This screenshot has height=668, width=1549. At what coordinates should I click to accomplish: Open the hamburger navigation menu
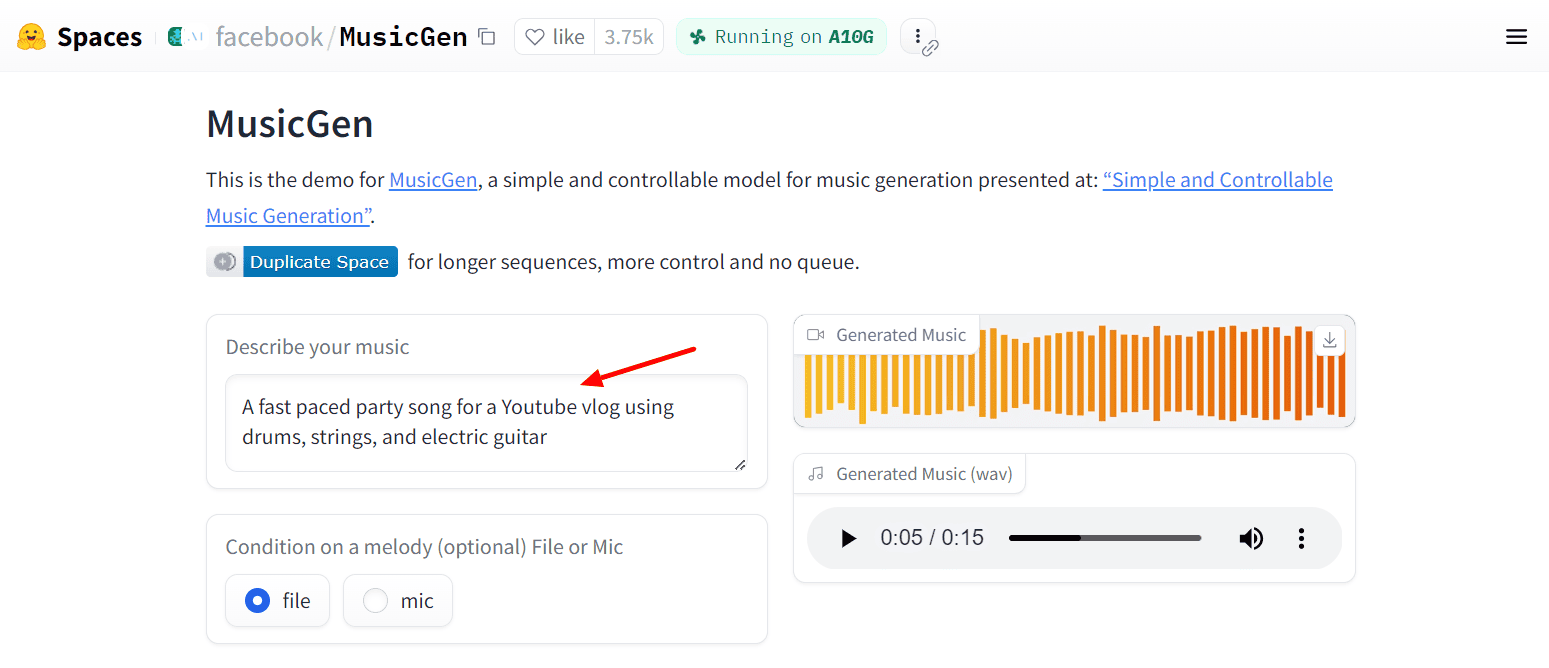click(1516, 37)
